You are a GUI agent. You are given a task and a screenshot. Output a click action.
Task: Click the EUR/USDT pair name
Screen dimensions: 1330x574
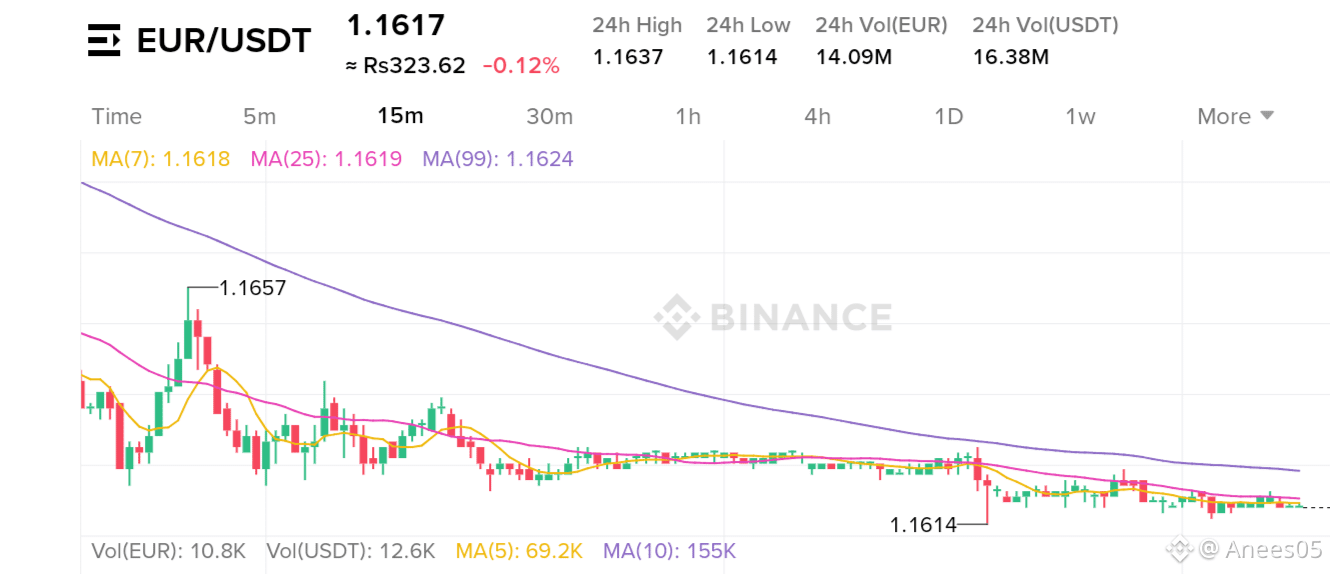pyautogui.click(x=224, y=41)
